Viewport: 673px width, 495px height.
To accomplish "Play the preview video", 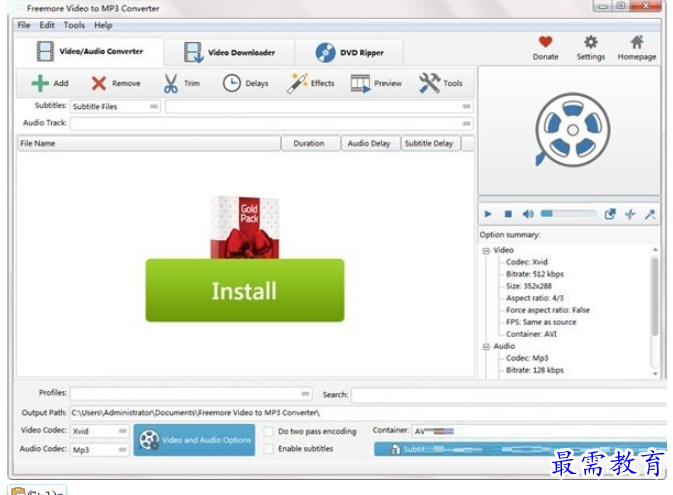I will (488, 214).
